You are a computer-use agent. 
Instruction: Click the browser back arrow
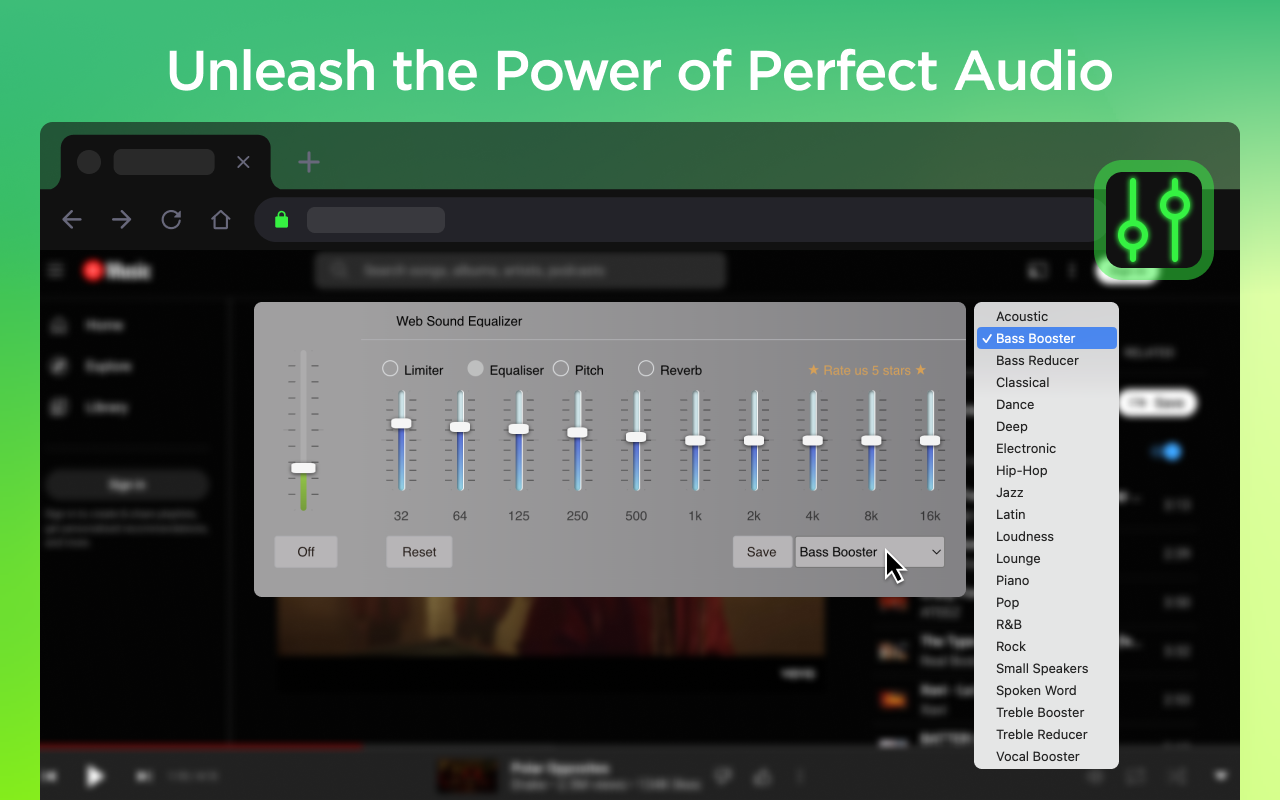(x=72, y=220)
